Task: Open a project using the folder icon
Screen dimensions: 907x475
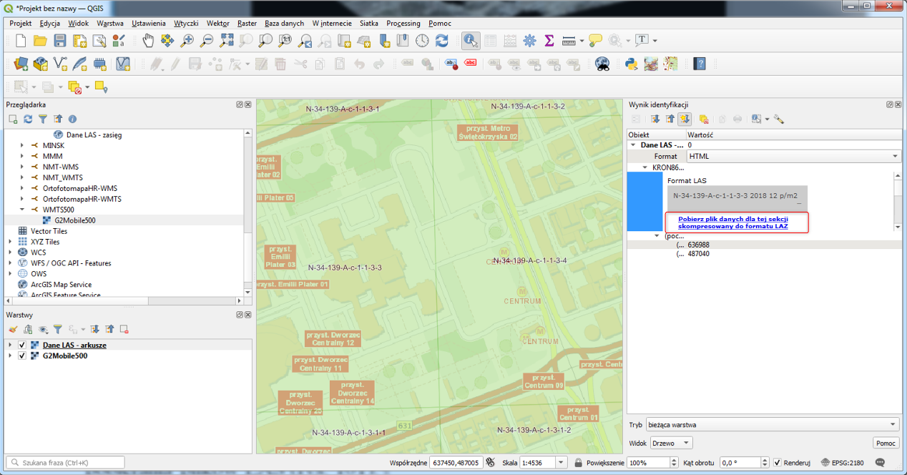Action: [40, 40]
